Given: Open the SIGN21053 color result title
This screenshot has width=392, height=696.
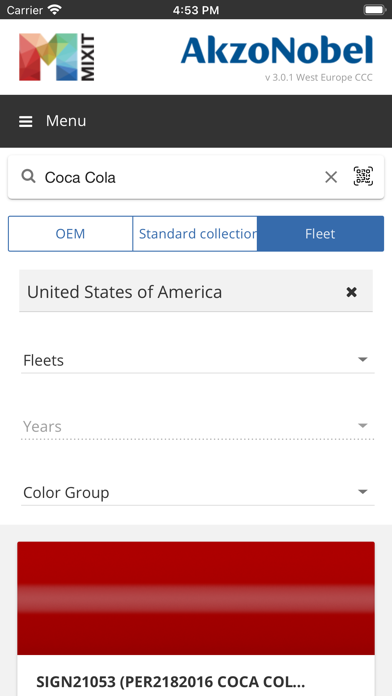Looking at the screenshot, I should point(170,681).
